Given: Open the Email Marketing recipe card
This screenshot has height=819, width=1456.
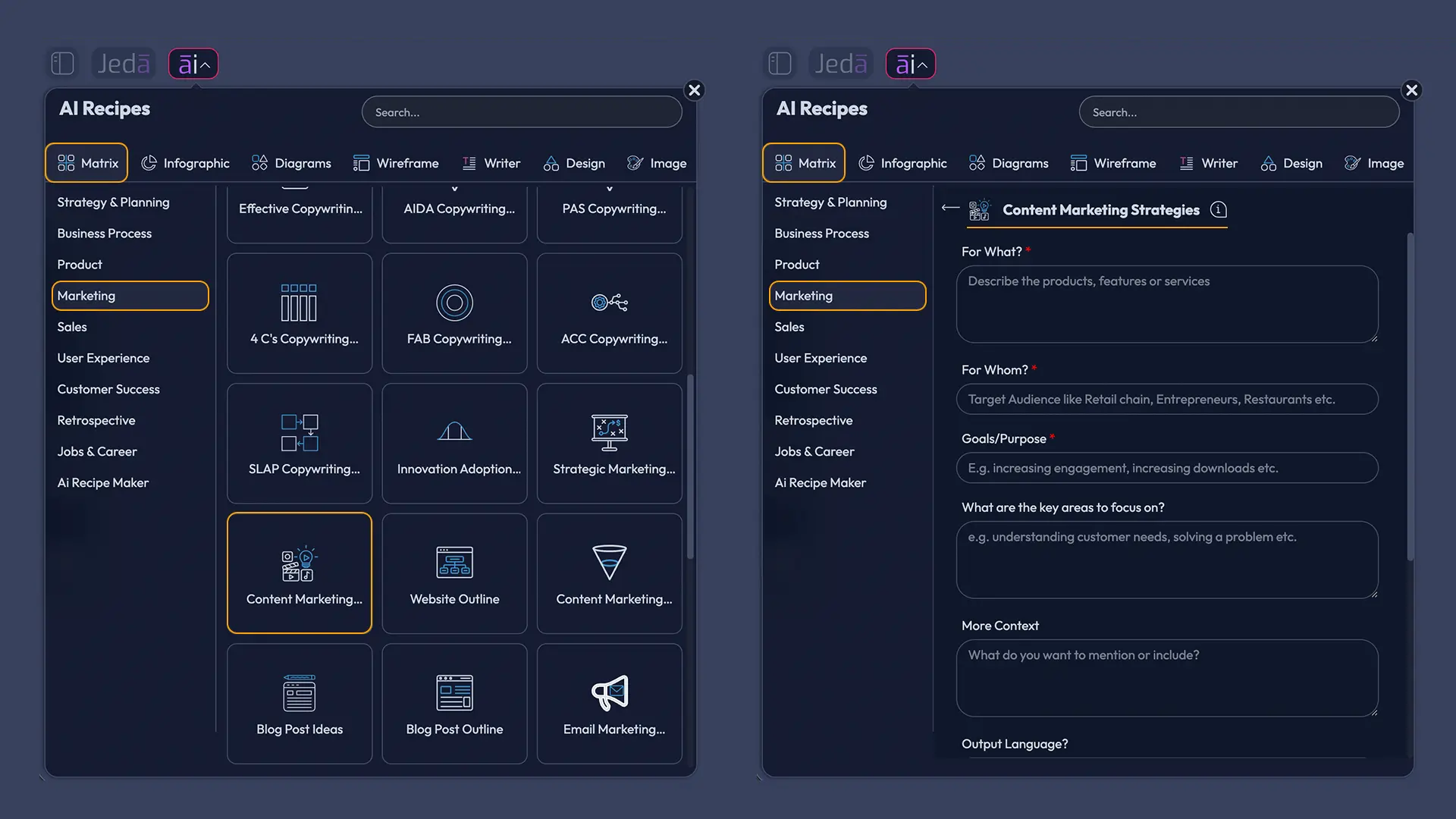Looking at the screenshot, I should tap(610, 704).
